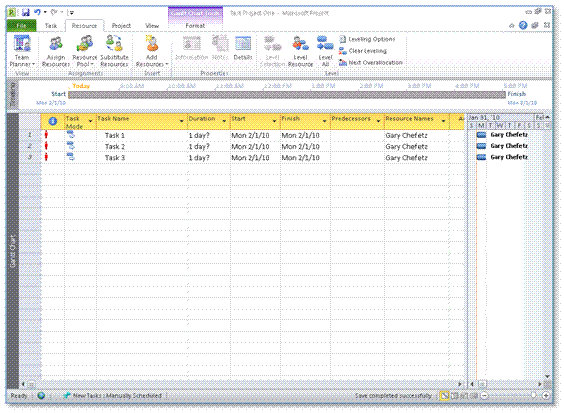Click Level All icon
Screen dimensions: 564x414
coord(325,50)
